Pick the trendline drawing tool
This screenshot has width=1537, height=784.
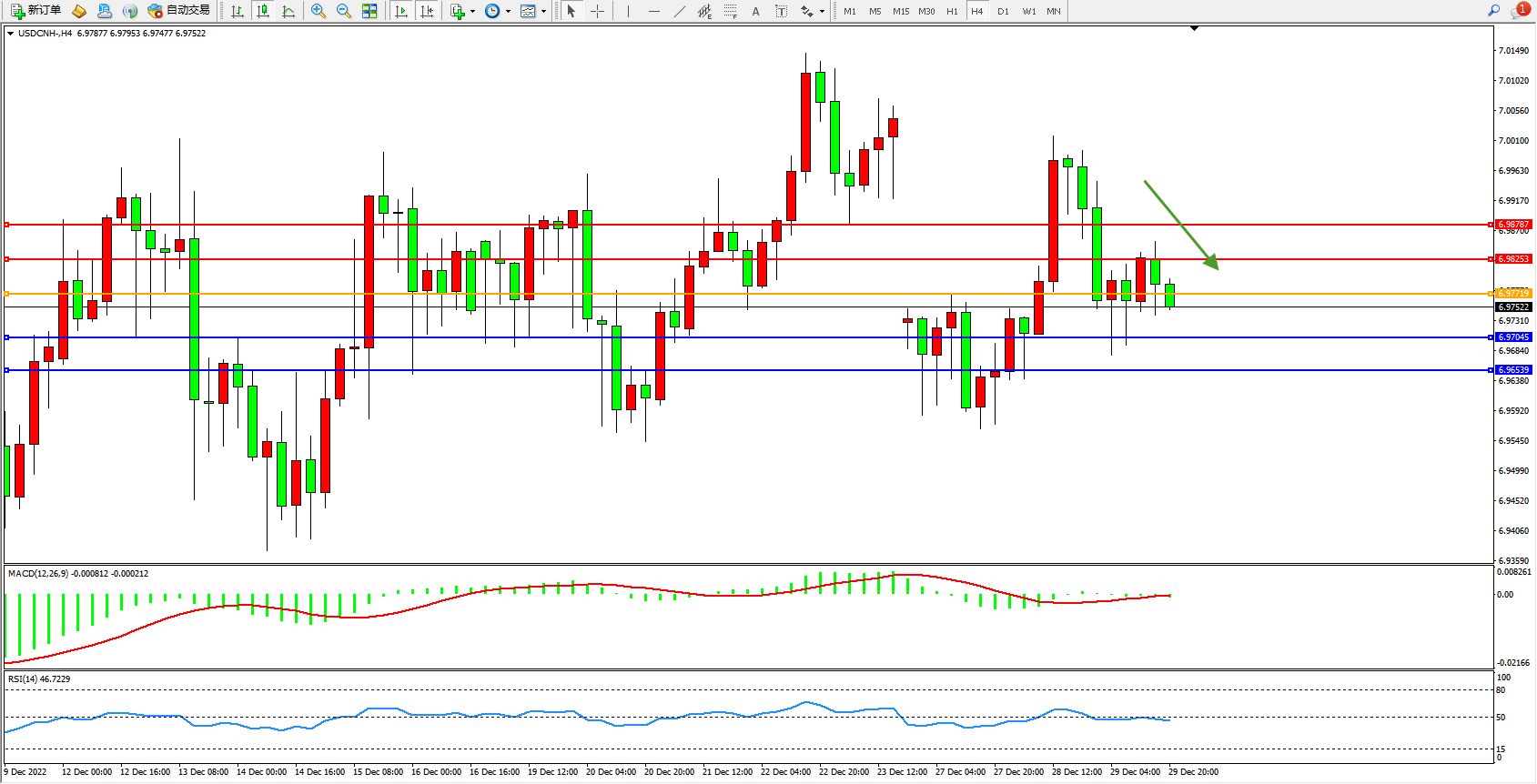click(680, 11)
